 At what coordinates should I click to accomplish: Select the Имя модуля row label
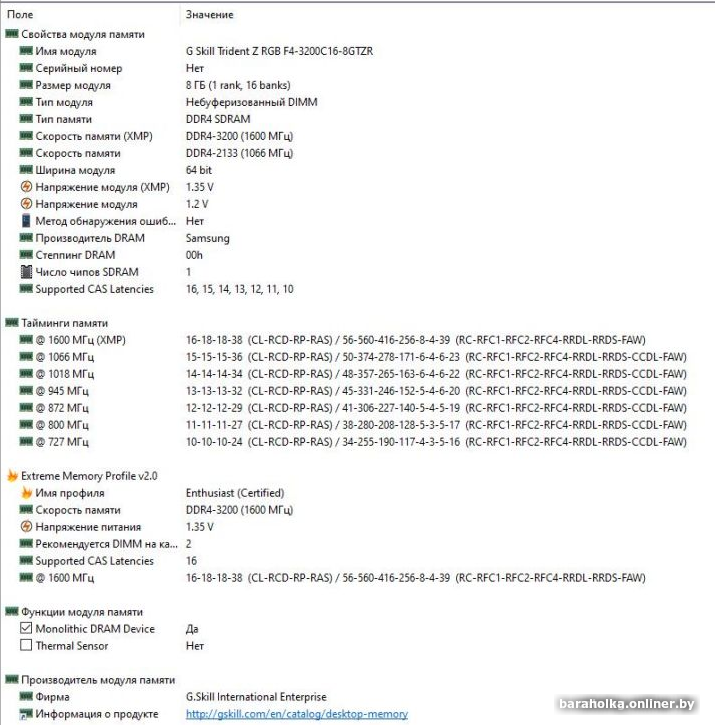click(x=66, y=51)
